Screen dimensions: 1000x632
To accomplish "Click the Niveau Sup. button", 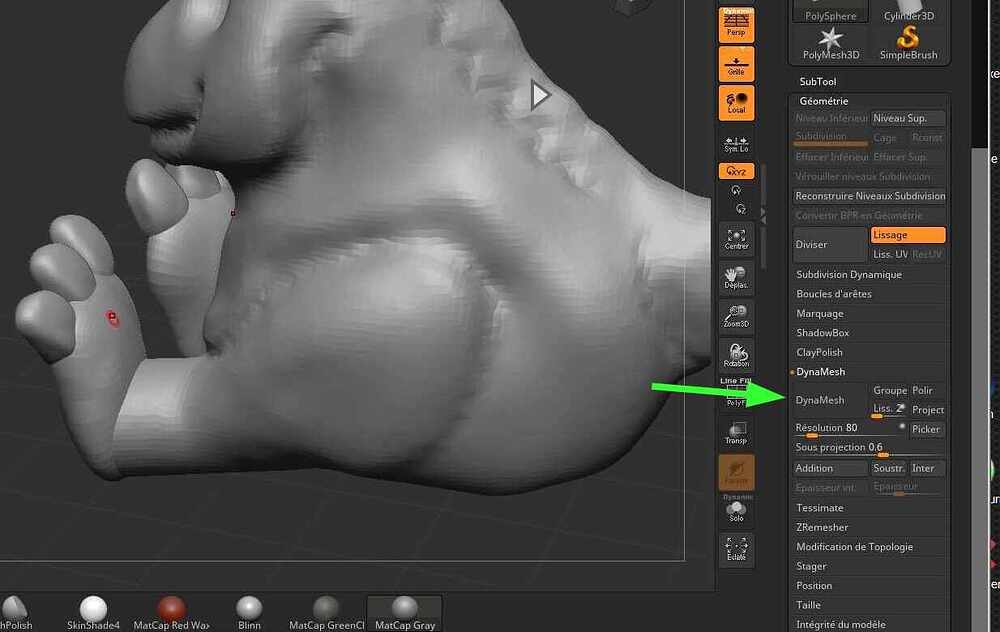I will pos(908,118).
